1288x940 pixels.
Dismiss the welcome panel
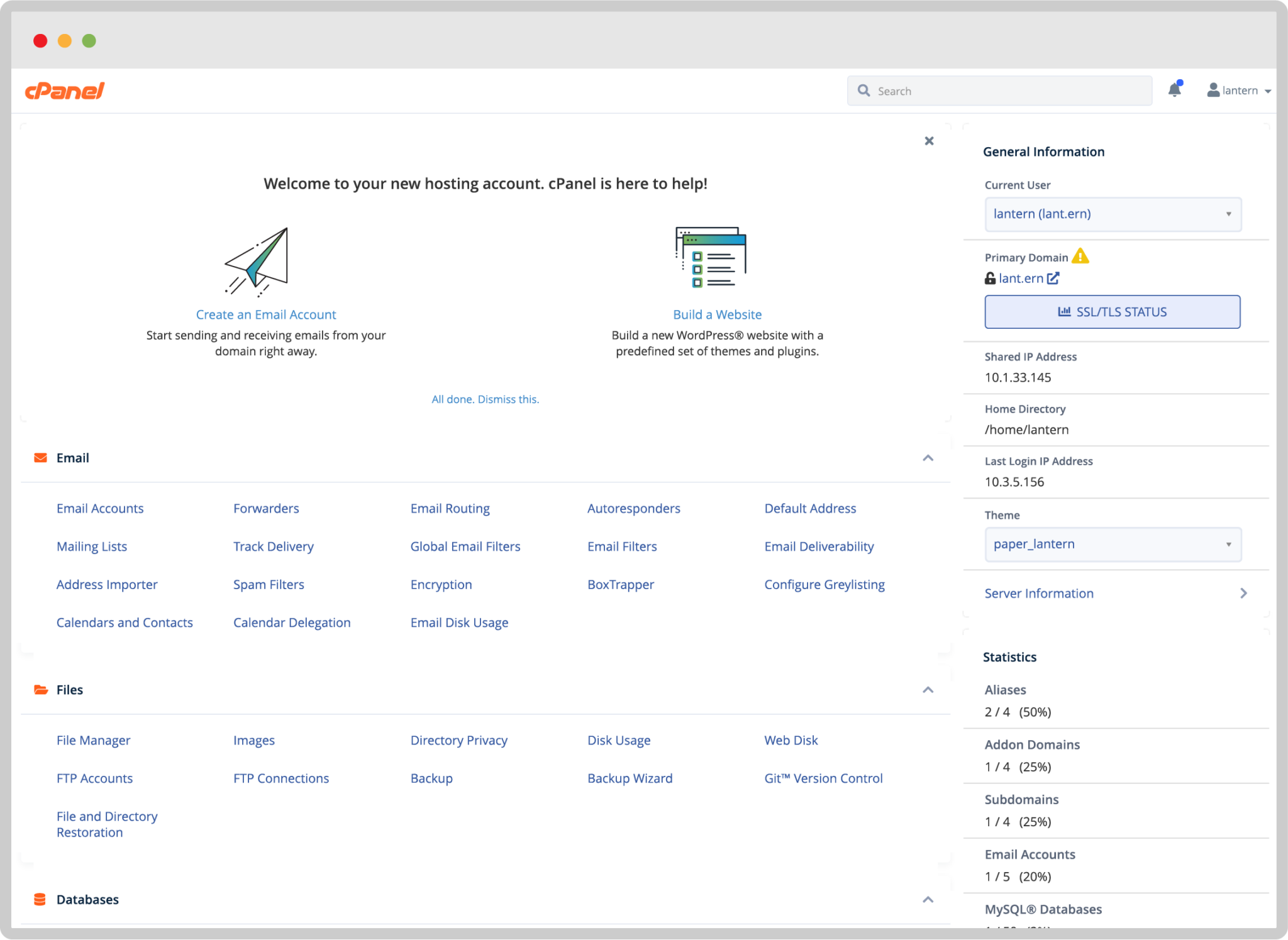click(x=929, y=141)
